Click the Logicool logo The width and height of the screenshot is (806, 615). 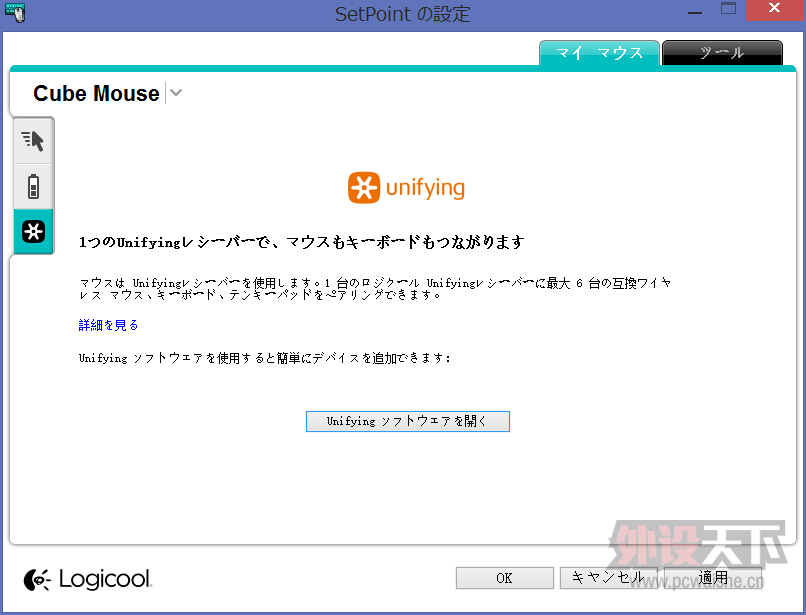pyautogui.click(x=88, y=580)
